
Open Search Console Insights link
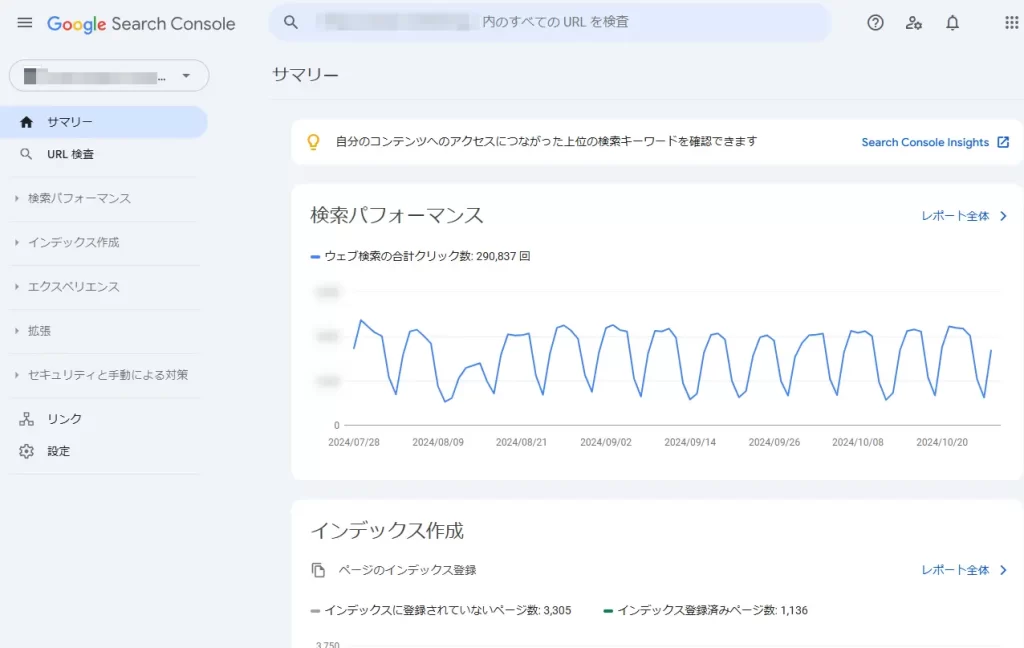click(x=927, y=142)
